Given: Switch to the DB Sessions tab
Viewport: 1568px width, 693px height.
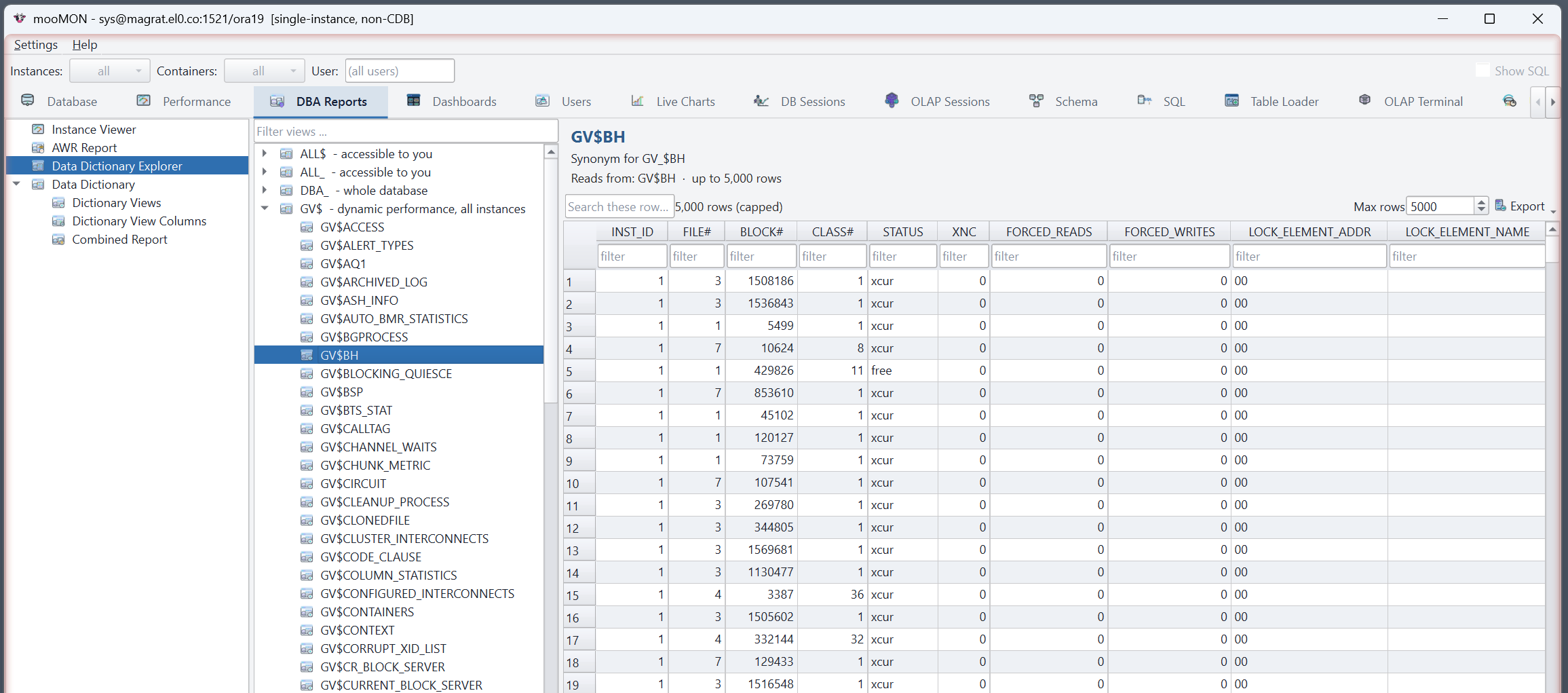Looking at the screenshot, I should (x=799, y=101).
